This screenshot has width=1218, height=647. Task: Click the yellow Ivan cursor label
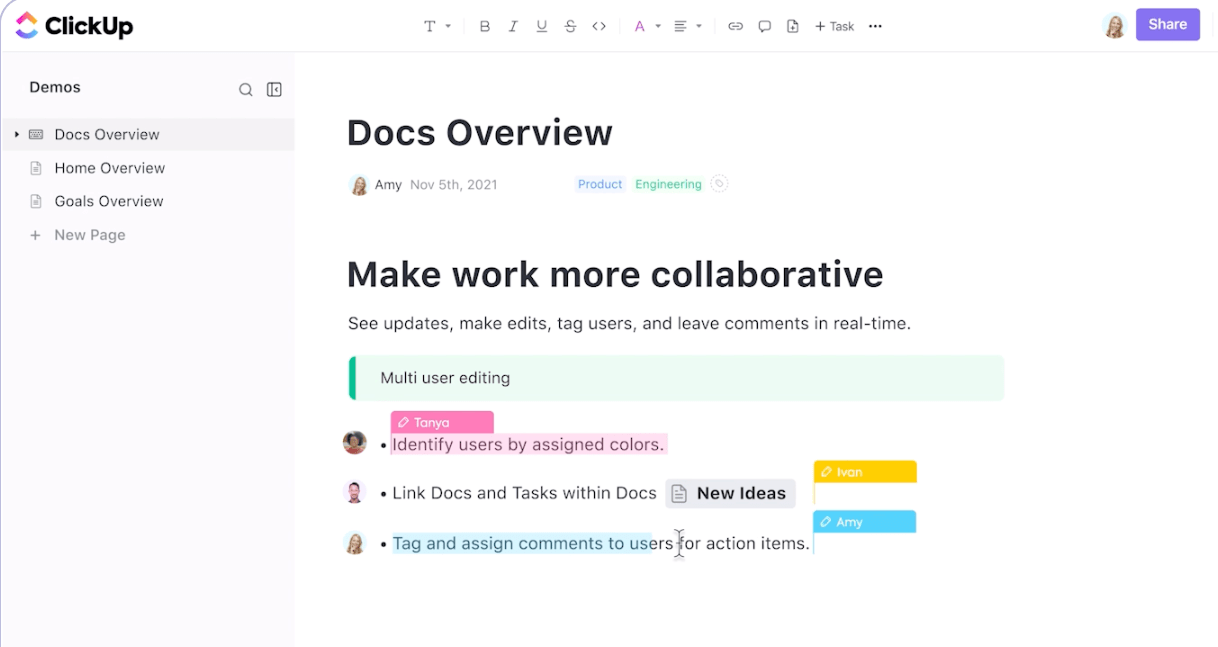tap(865, 472)
